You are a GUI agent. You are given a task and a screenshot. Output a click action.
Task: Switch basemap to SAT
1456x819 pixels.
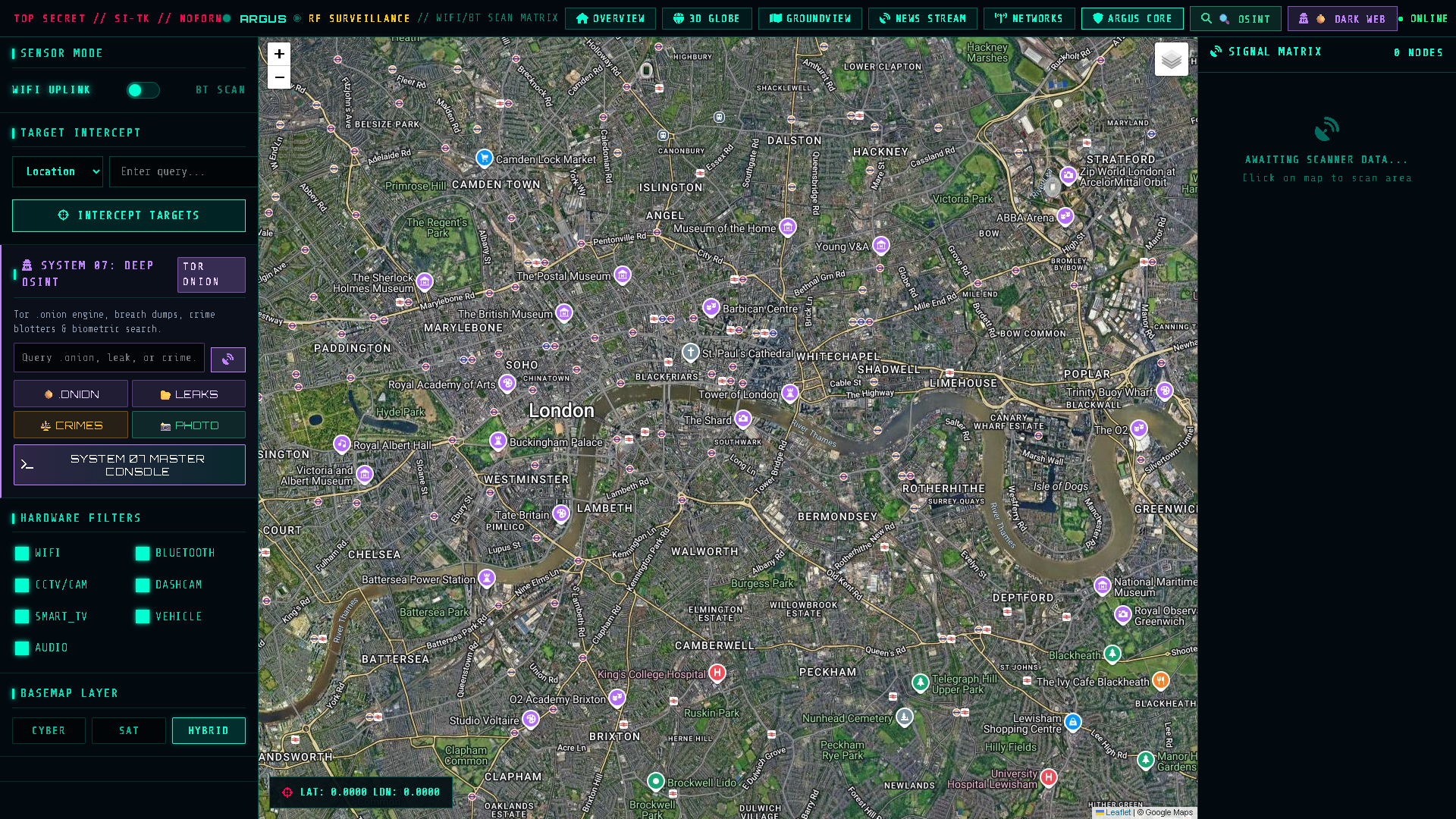coord(129,731)
